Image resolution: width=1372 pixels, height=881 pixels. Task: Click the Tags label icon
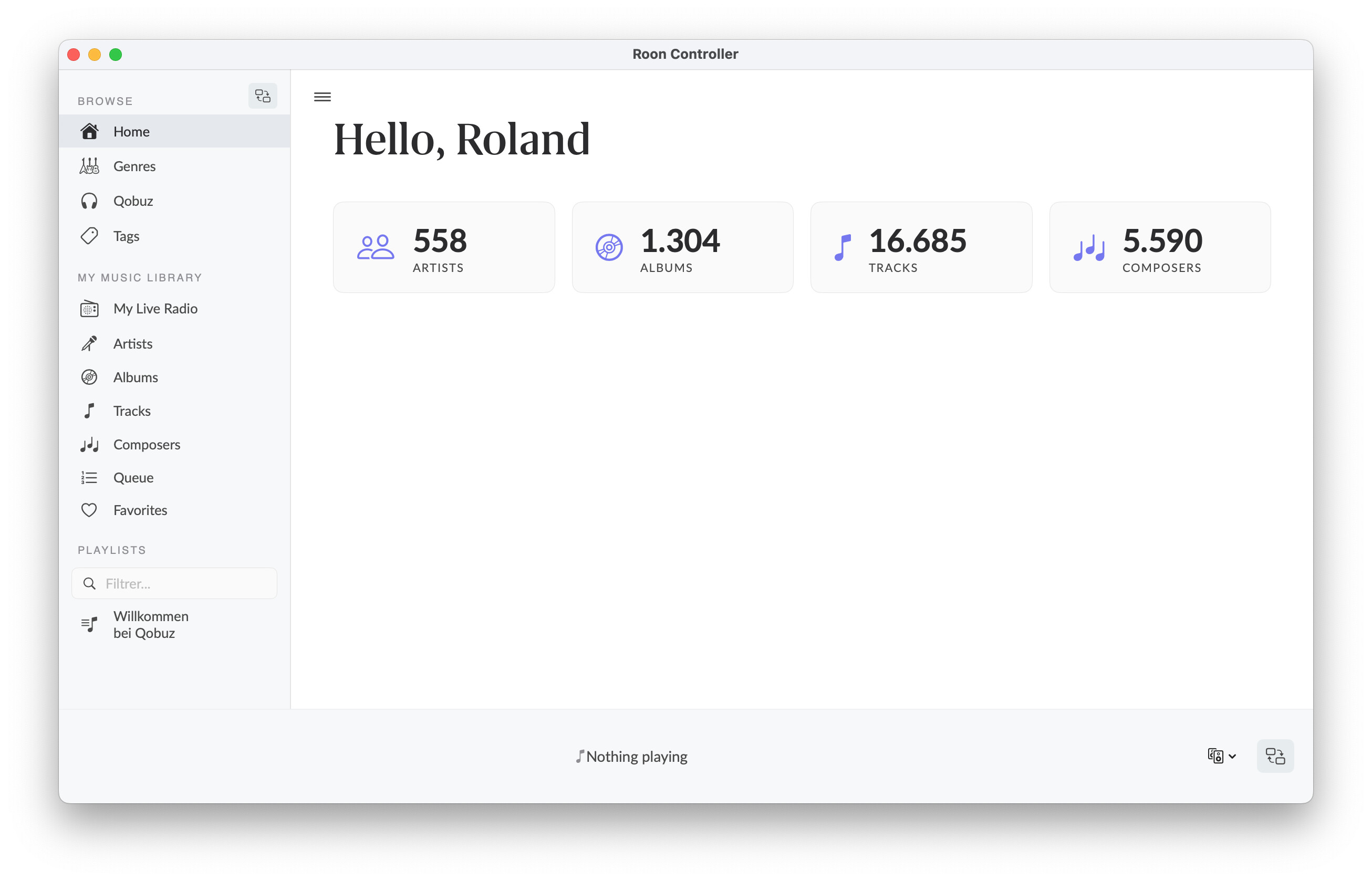tap(89, 236)
